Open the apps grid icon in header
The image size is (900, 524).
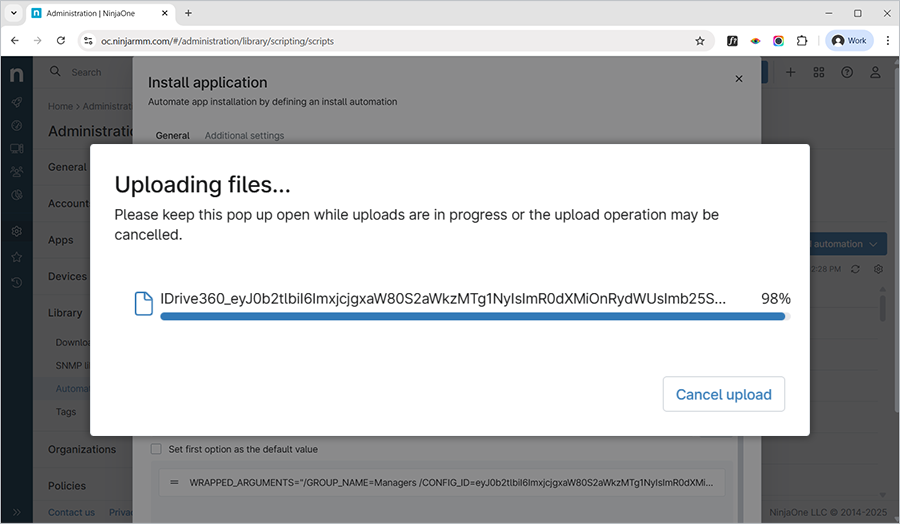tap(818, 72)
